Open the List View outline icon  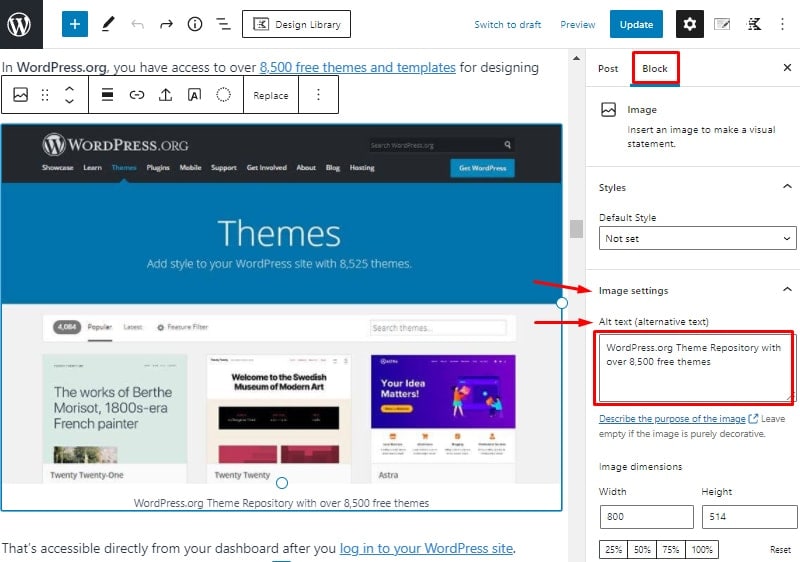[x=223, y=24]
